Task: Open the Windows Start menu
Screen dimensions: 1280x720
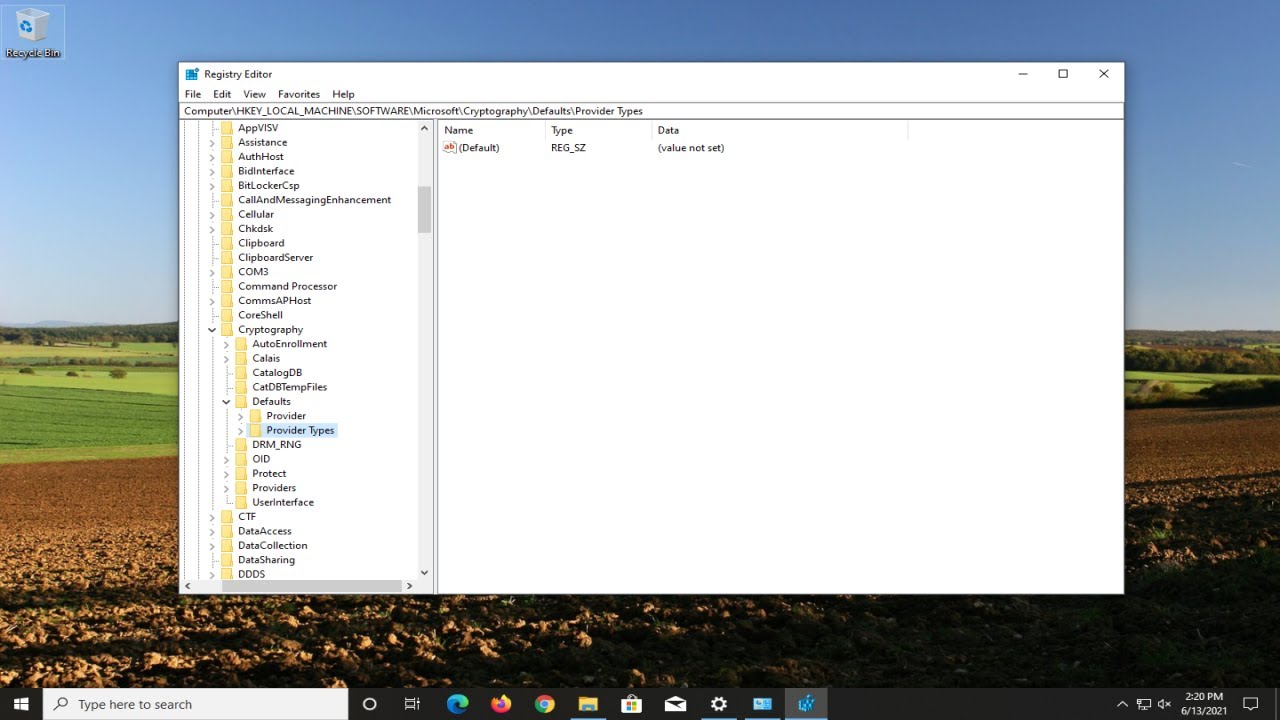Action: pyautogui.click(x=21, y=704)
